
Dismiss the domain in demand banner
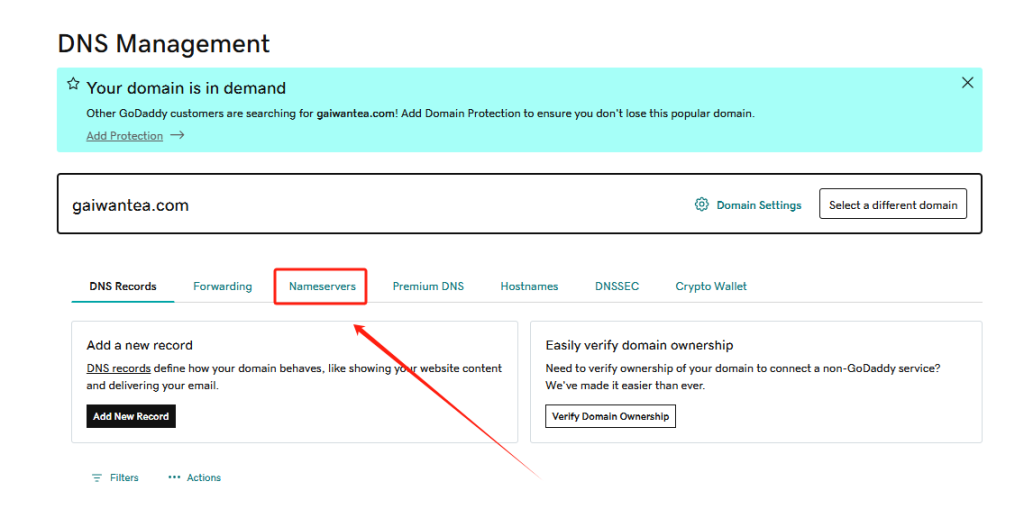[967, 83]
